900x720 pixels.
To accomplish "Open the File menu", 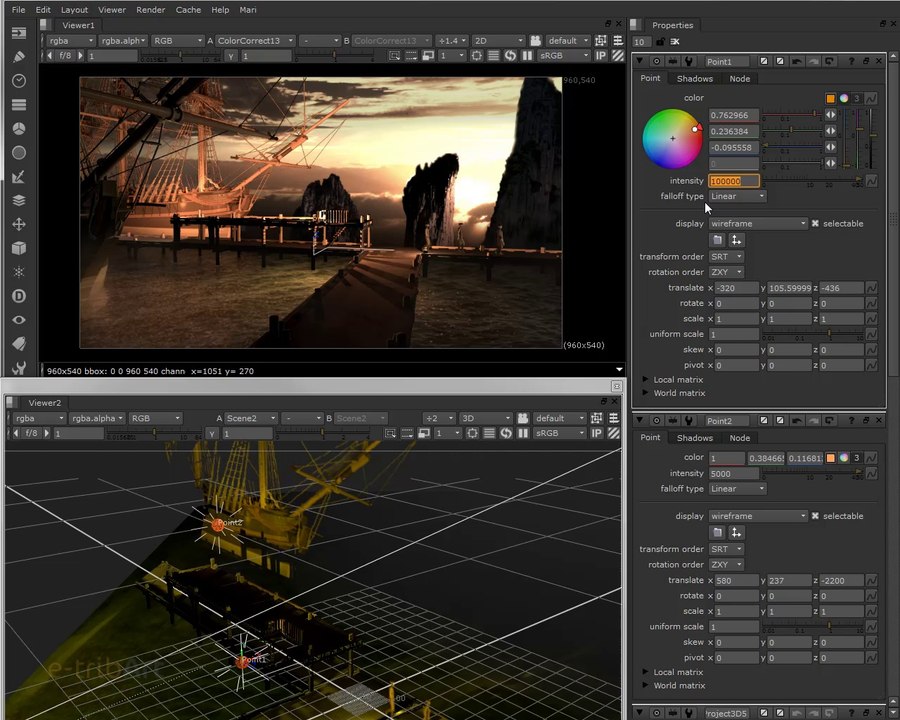I will click(x=18, y=10).
